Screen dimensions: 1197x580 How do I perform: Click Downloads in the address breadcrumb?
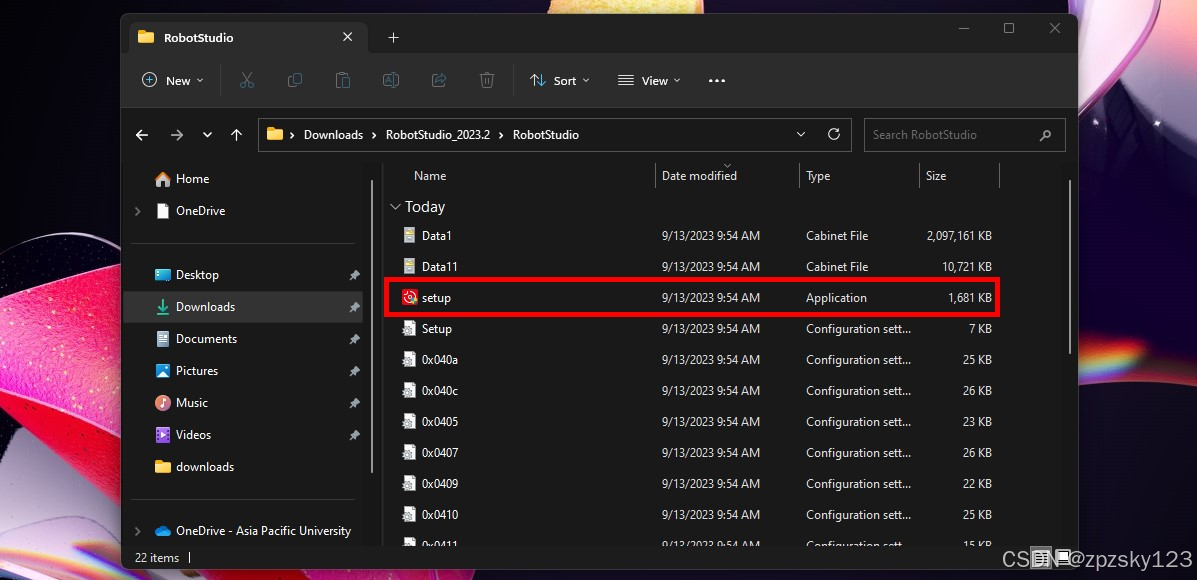pos(334,135)
